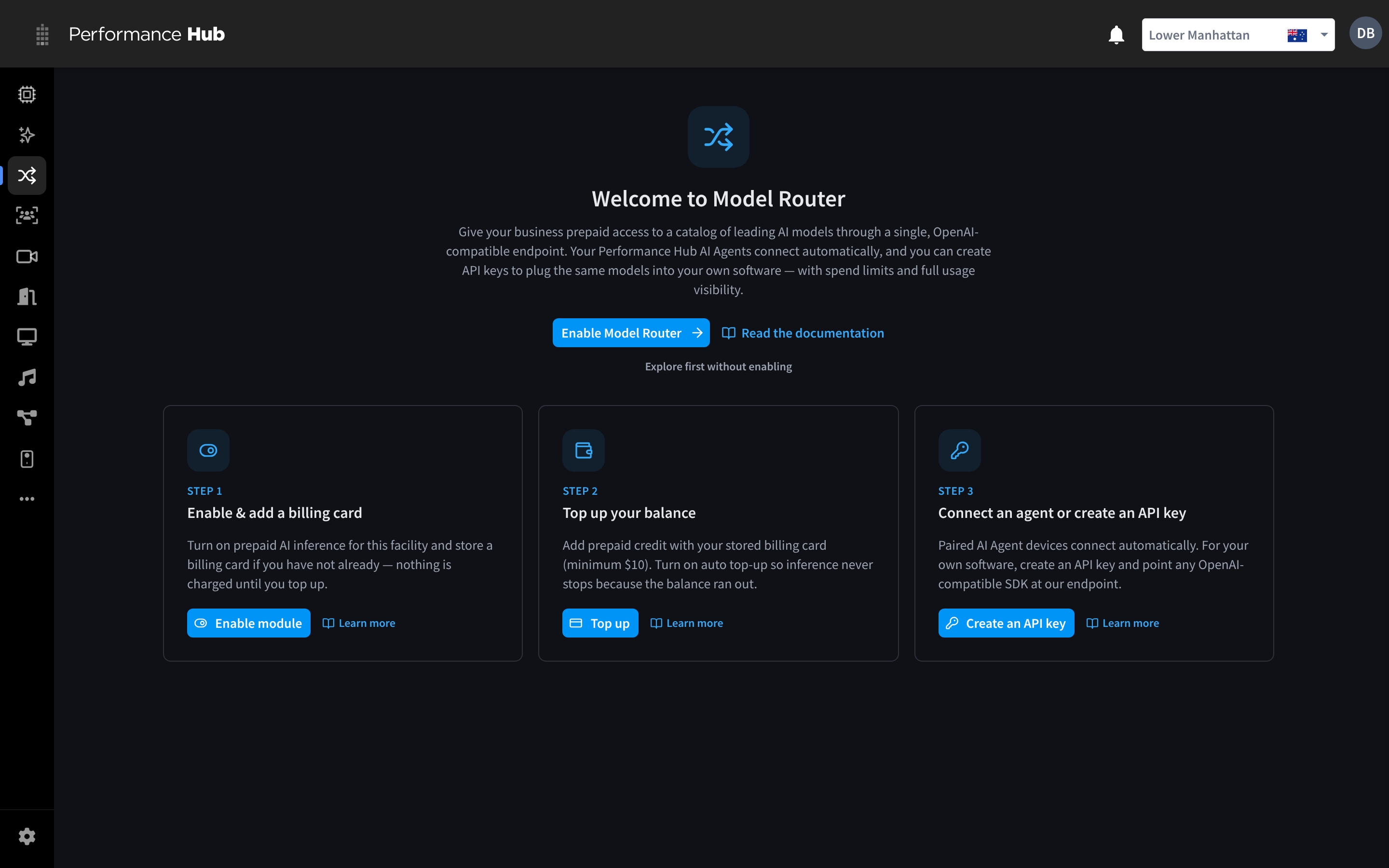Open the door access sidebar icon
Screen dimensions: 1389x868
[27, 296]
